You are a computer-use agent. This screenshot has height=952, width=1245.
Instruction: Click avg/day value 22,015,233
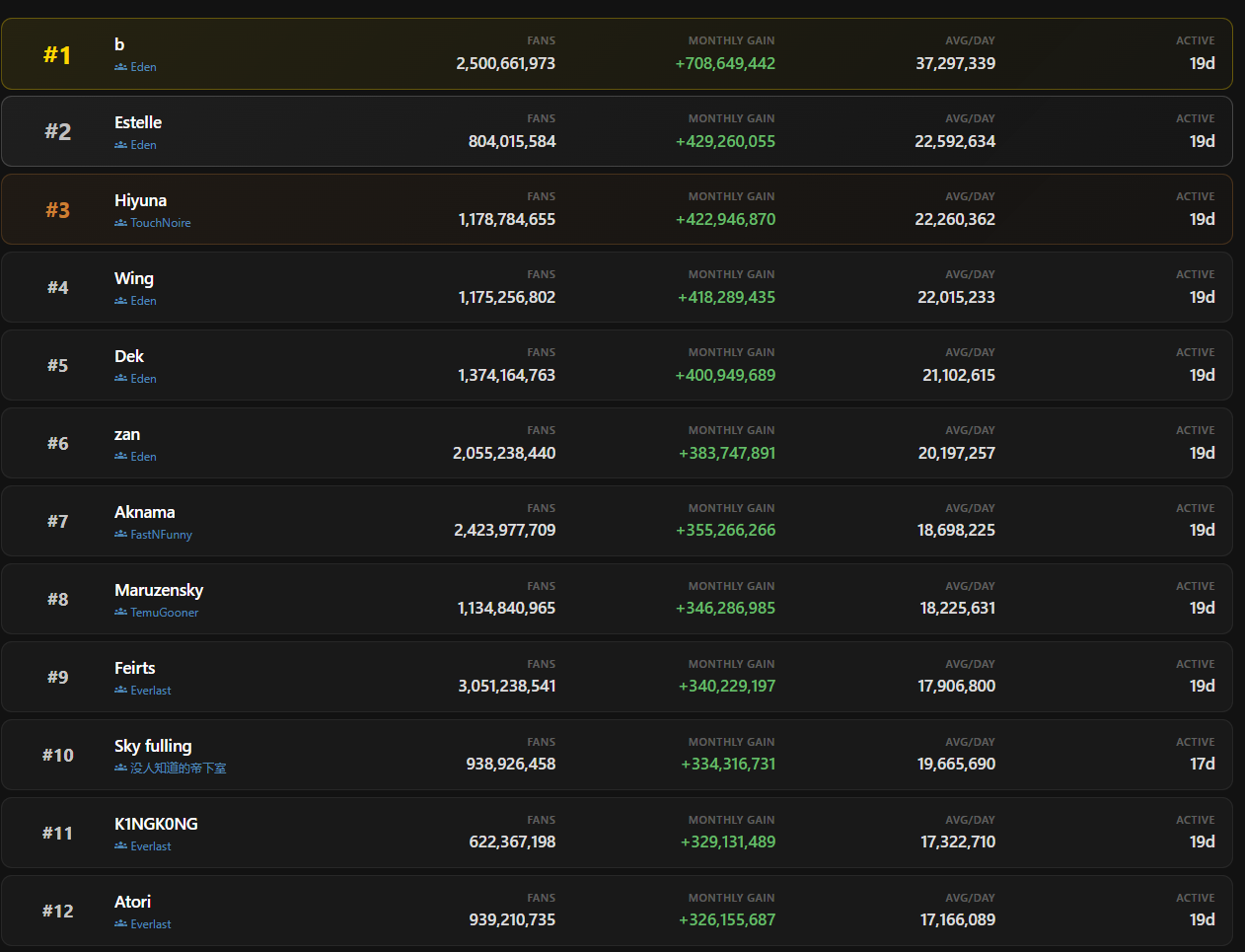point(956,297)
